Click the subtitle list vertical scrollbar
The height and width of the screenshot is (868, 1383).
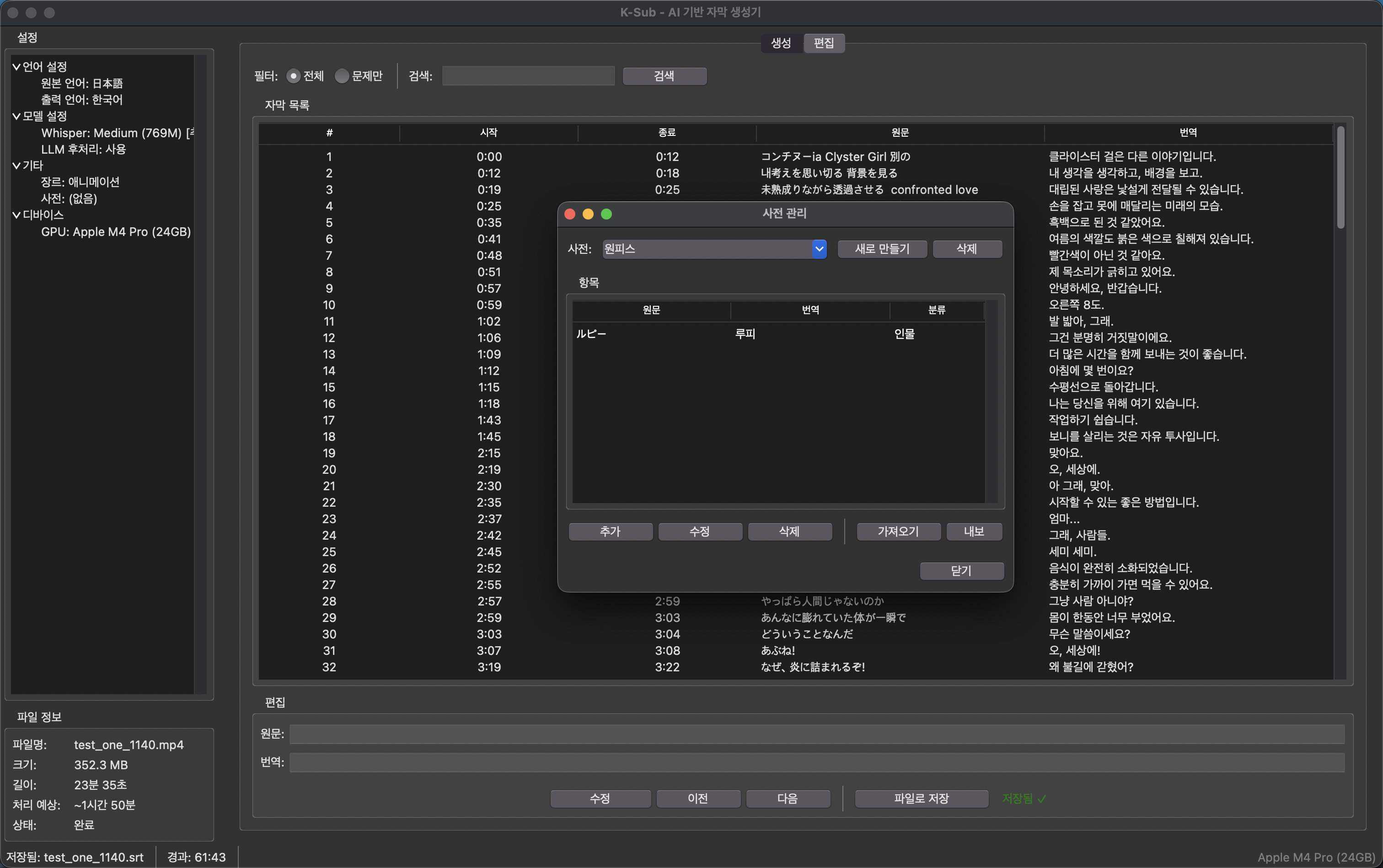1340,178
